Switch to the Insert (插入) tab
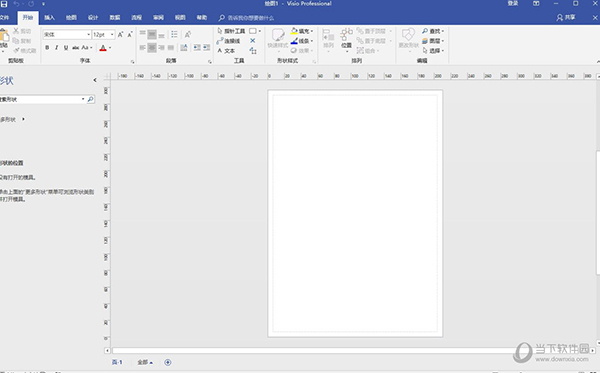600x373 pixels. (x=49, y=18)
